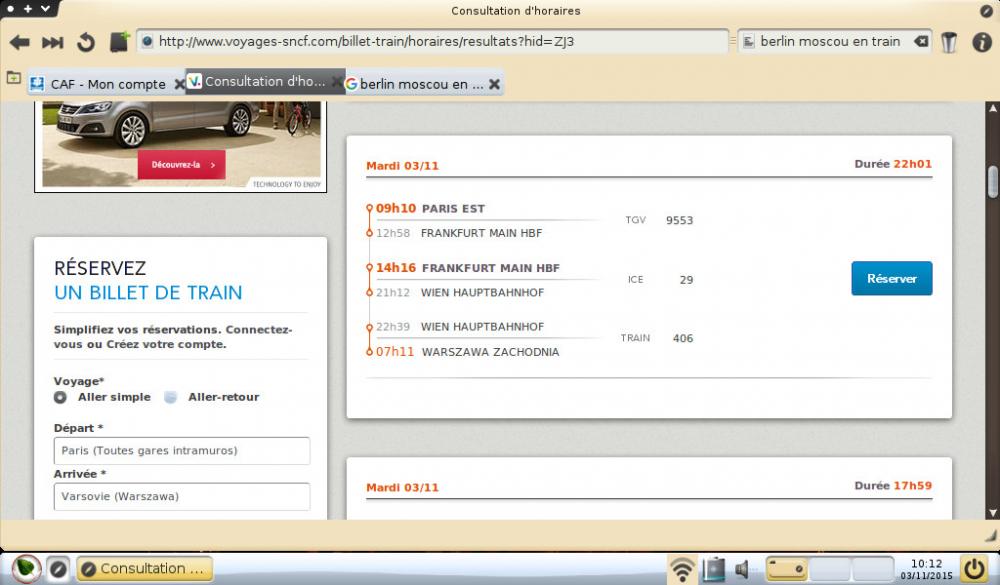Open the green leaf start menu
The height and width of the screenshot is (585, 1000).
pos(26,568)
